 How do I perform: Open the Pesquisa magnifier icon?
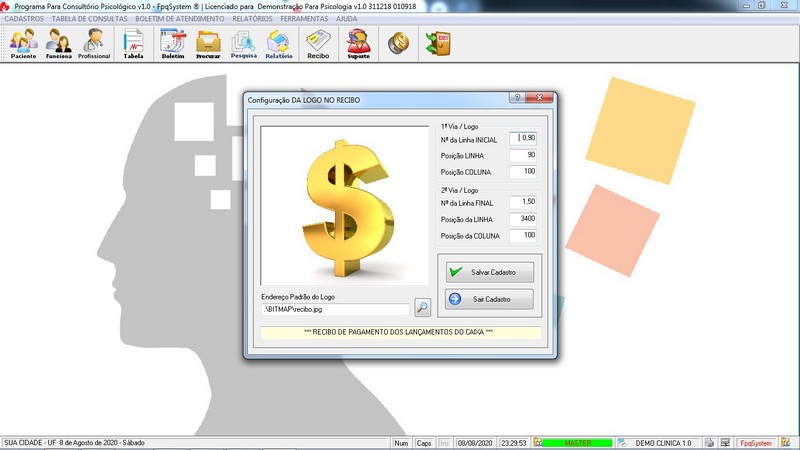(x=243, y=44)
